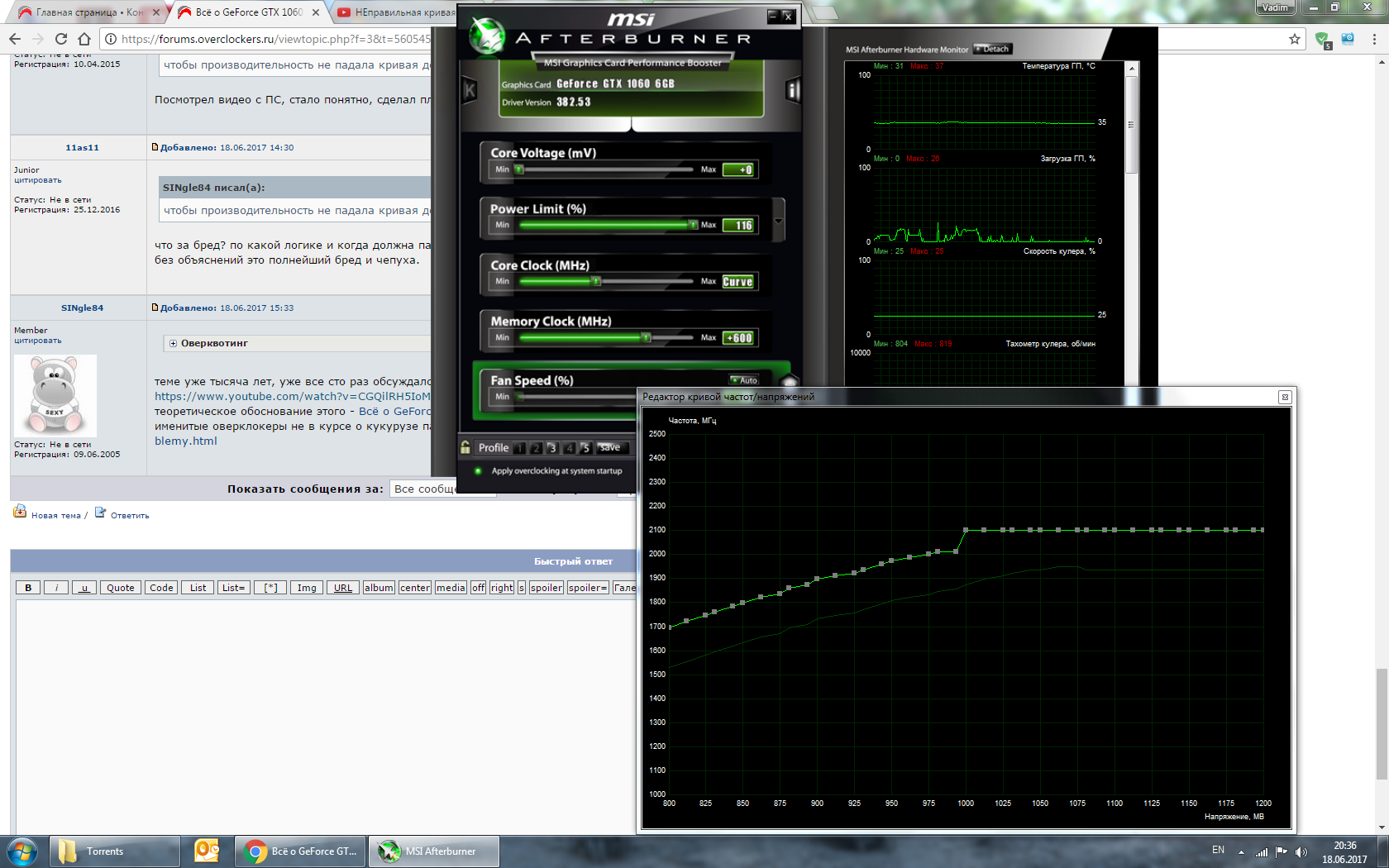Image resolution: width=1389 pixels, height=868 pixels.
Task: Open the blue screenshot extension icon
Action: [x=1348, y=39]
